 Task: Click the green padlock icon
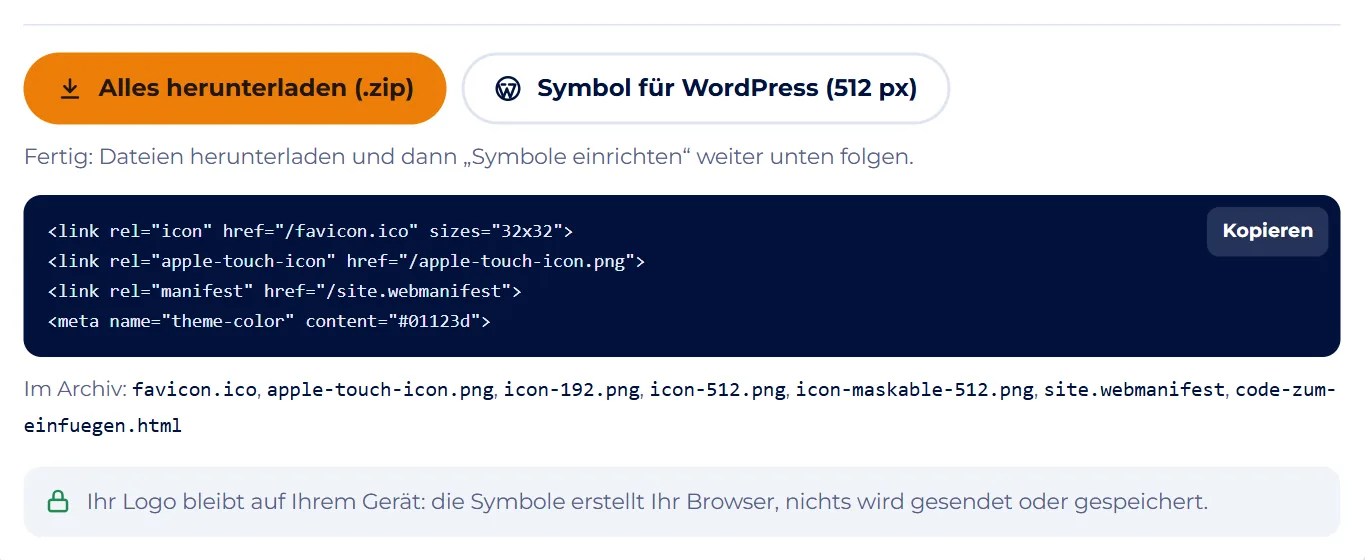point(59,501)
